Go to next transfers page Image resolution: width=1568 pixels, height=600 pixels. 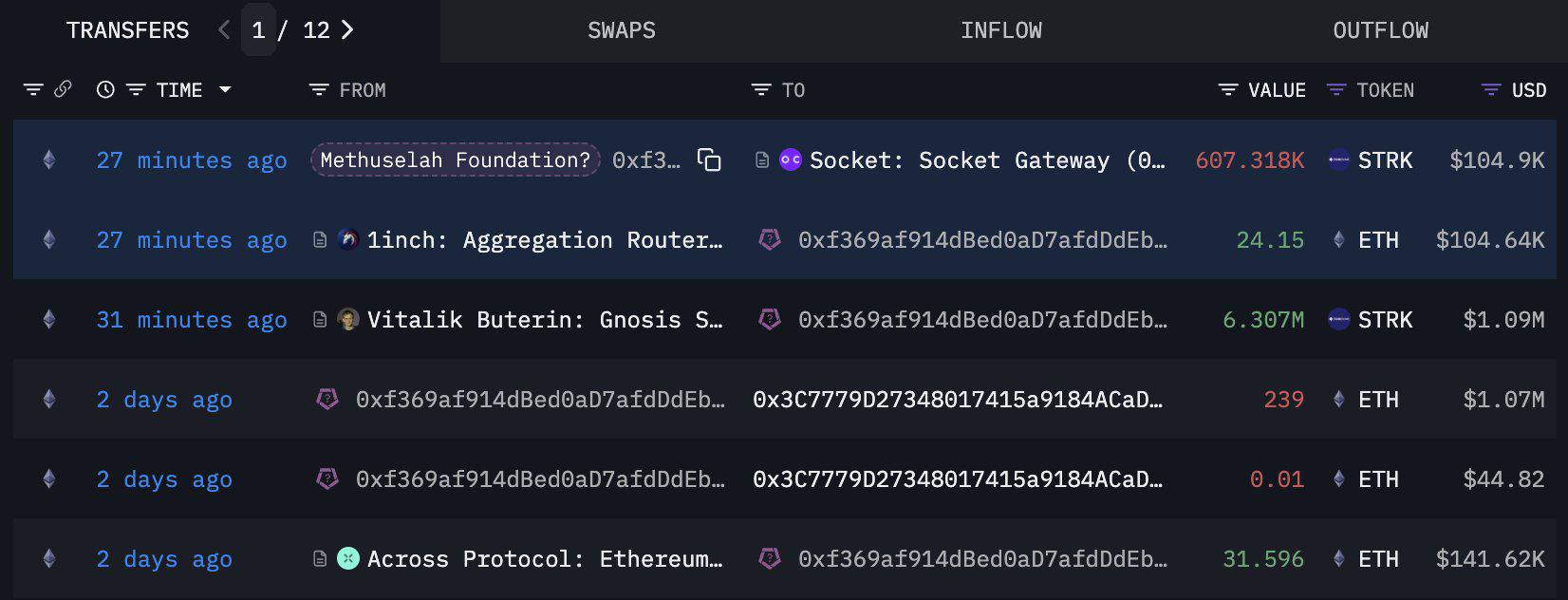click(x=347, y=30)
